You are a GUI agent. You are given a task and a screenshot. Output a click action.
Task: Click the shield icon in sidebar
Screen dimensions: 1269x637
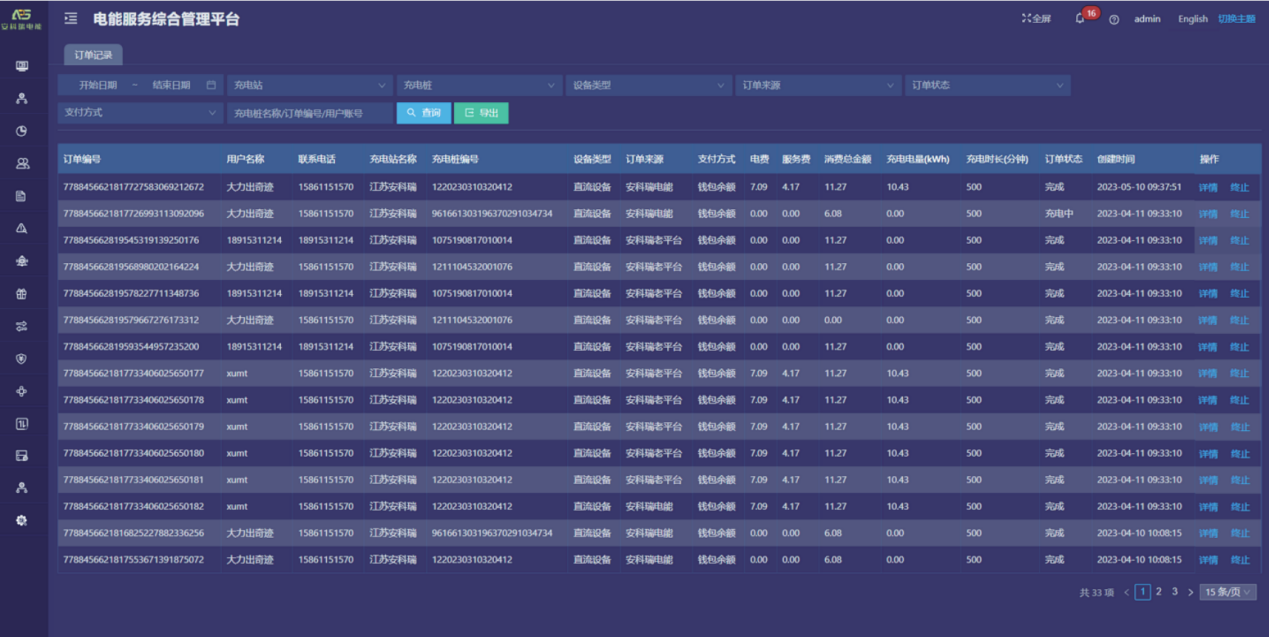click(22, 359)
